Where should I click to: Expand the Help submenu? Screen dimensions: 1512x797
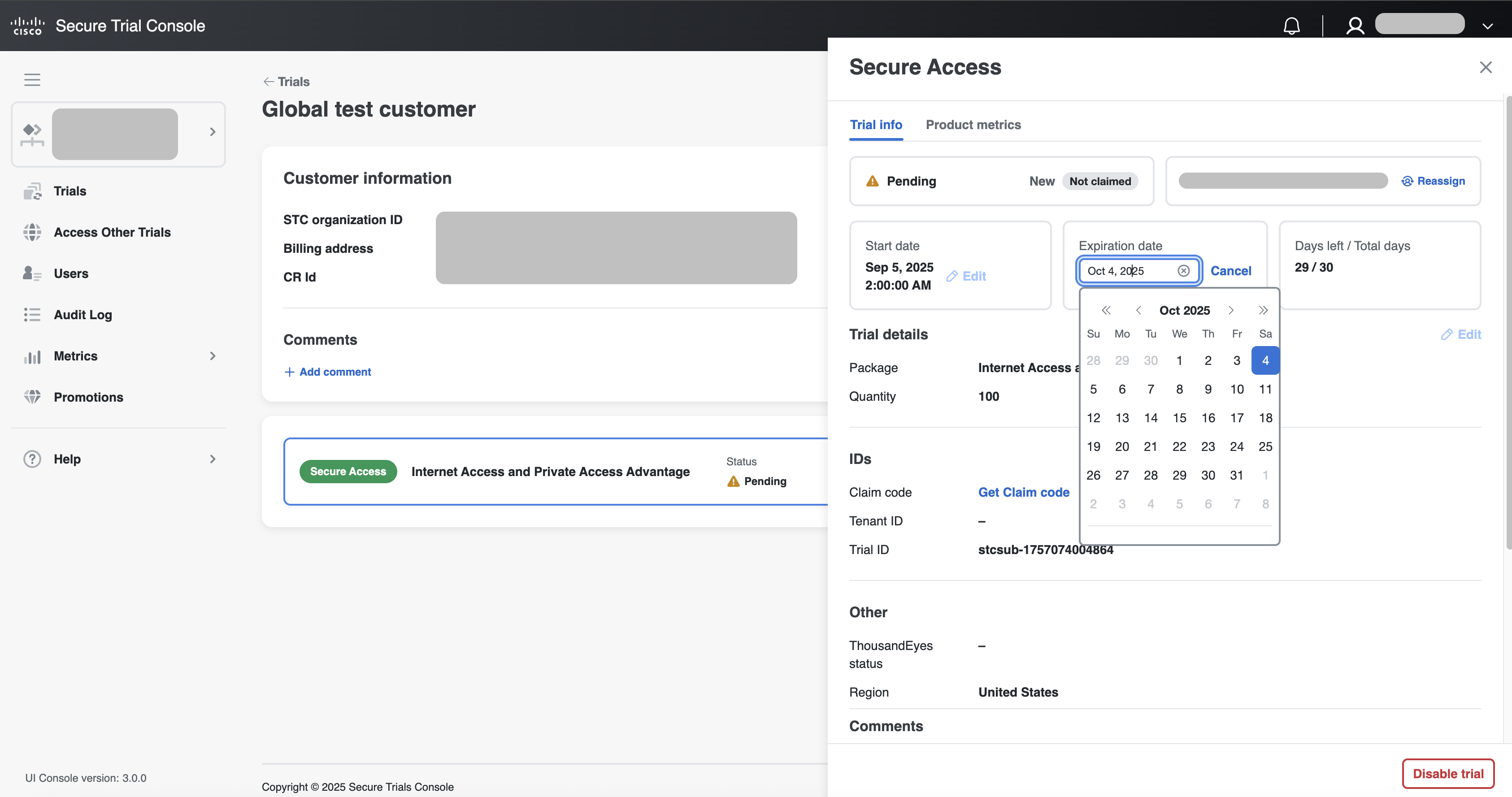[213, 459]
